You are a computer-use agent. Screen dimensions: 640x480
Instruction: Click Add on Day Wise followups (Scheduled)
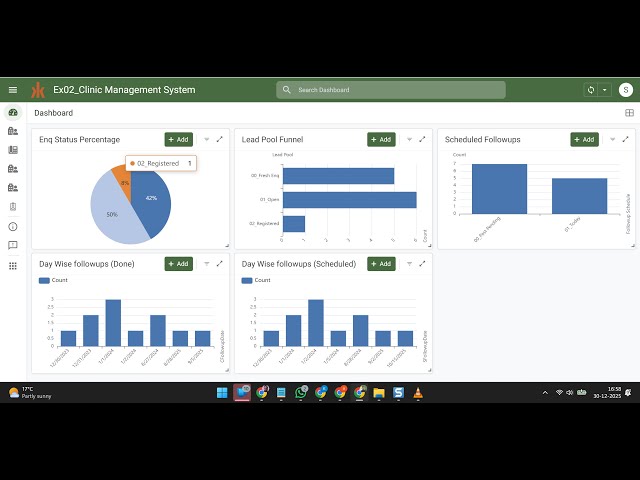tap(381, 264)
